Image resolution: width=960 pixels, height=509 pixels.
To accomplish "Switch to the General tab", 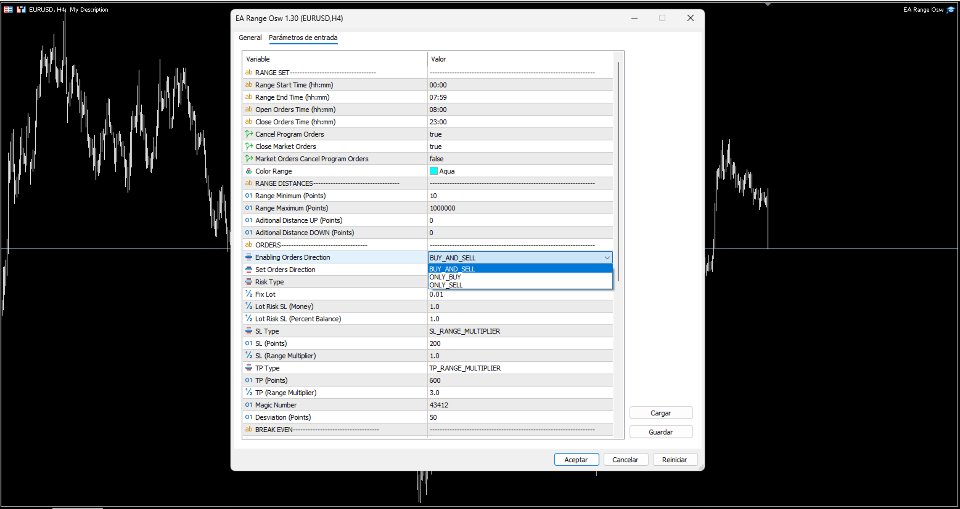I will coord(250,37).
